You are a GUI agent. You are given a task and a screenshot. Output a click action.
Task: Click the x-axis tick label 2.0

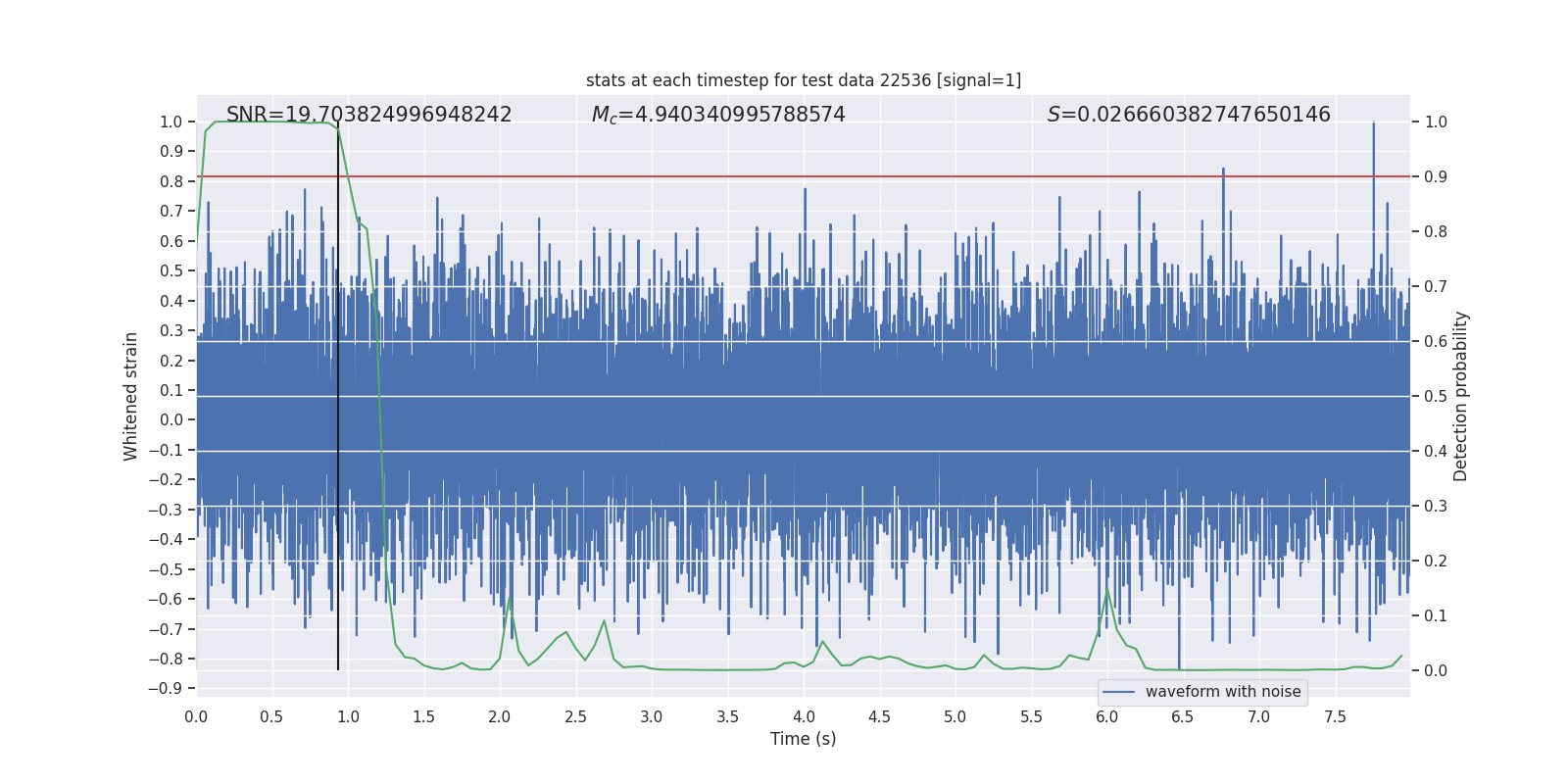(500, 716)
